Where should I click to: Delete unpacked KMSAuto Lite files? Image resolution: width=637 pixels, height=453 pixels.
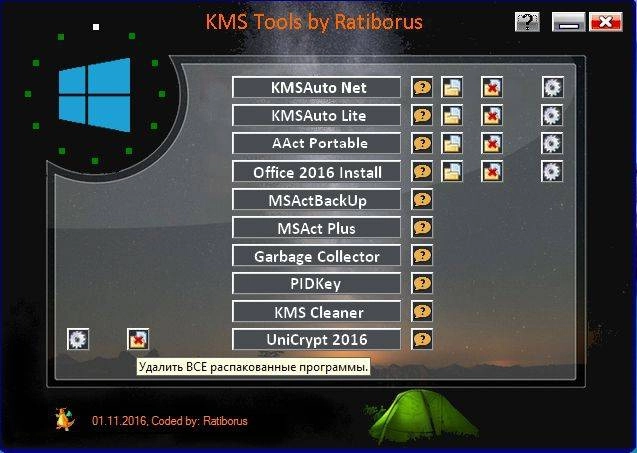tap(492, 115)
